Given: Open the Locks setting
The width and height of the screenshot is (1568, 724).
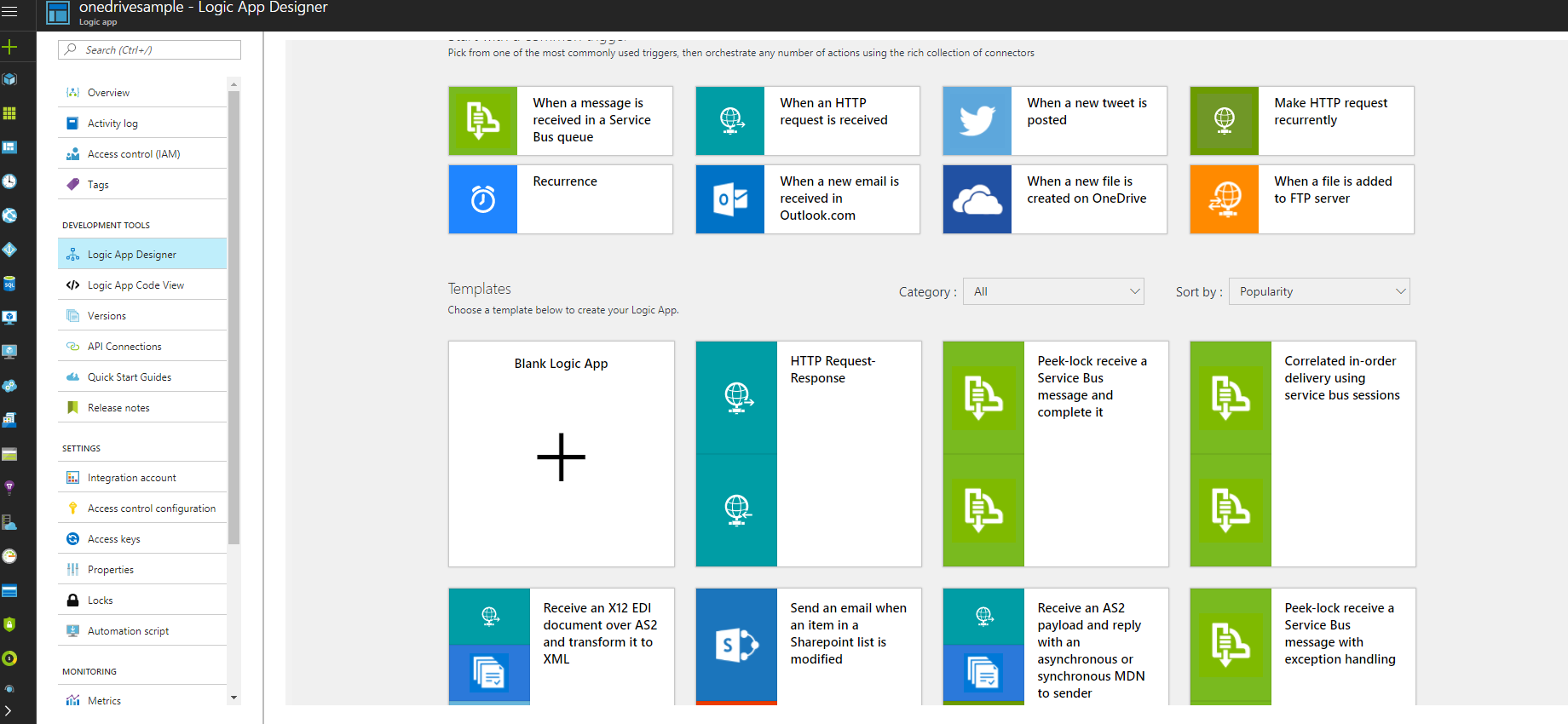Looking at the screenshot, I should (x=142, y=600).
